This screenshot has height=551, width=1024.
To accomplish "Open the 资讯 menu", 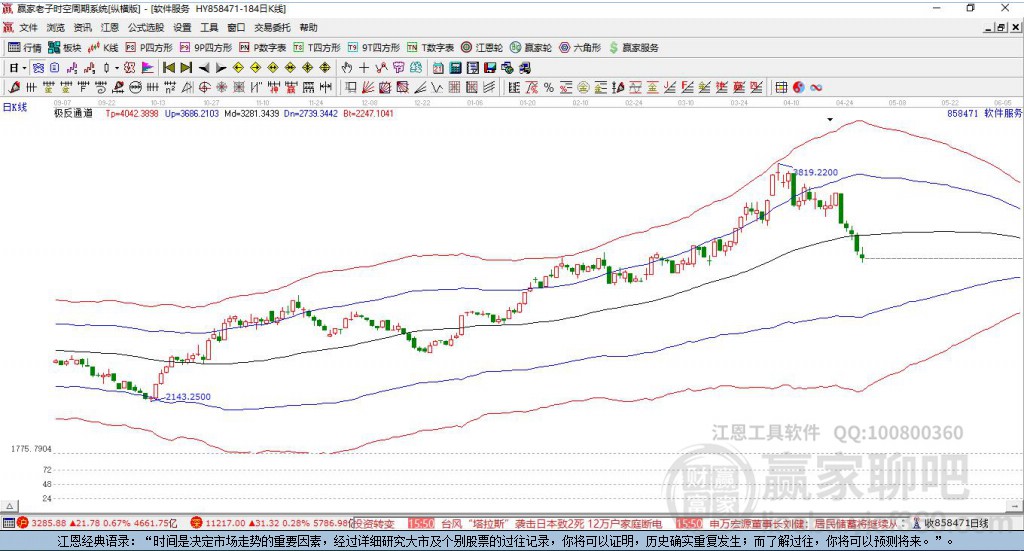I will [x=82, y=27].
